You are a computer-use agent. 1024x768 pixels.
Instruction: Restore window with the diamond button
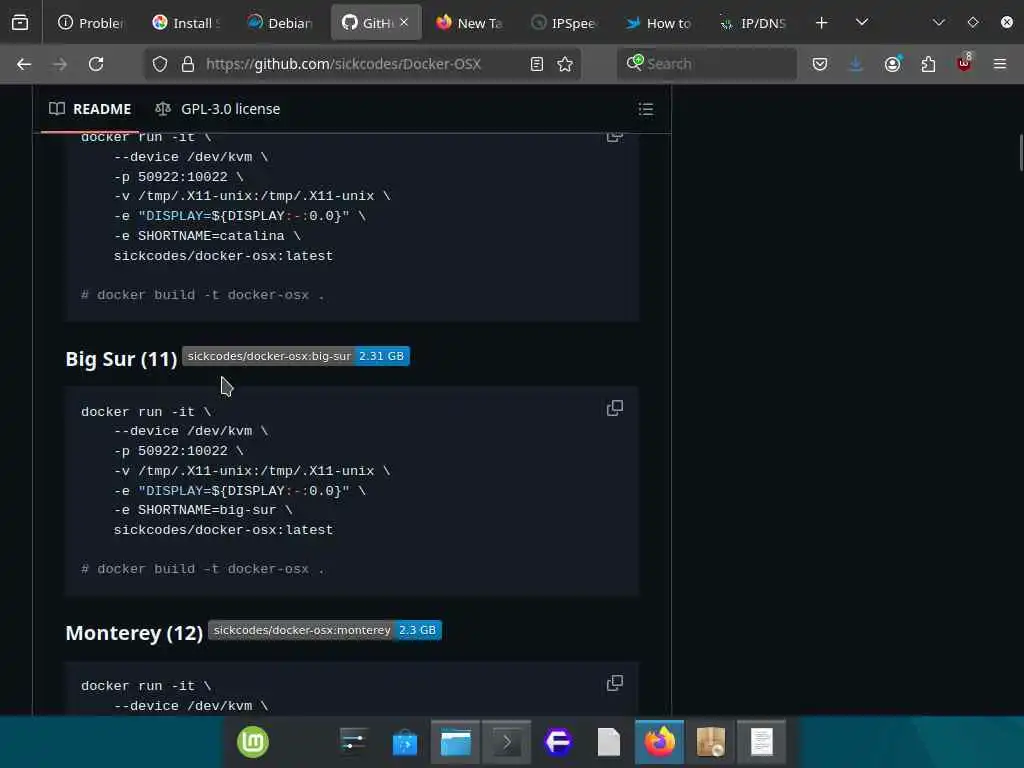972,23
